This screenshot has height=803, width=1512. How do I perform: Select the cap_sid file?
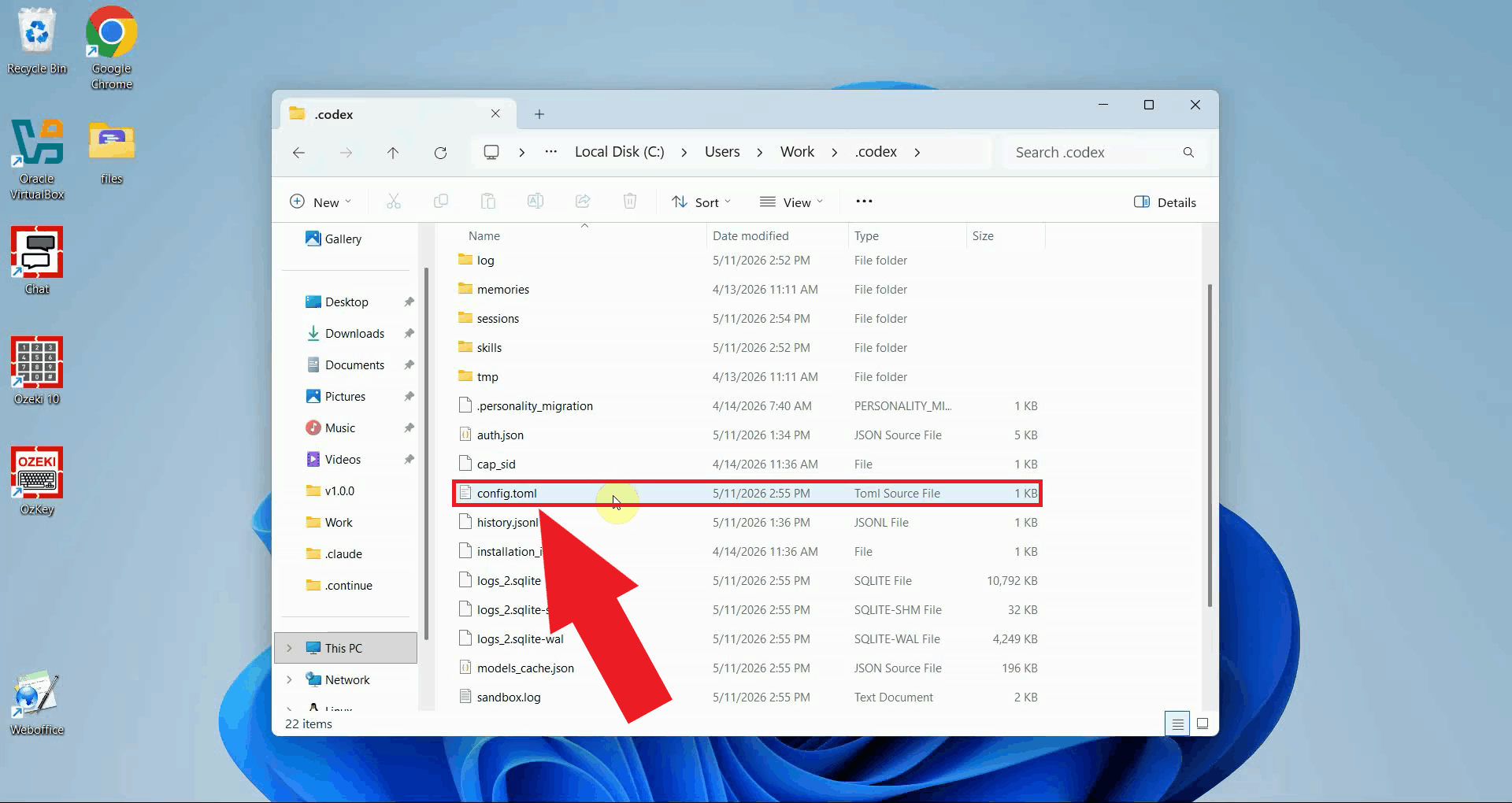click(747, 464)
